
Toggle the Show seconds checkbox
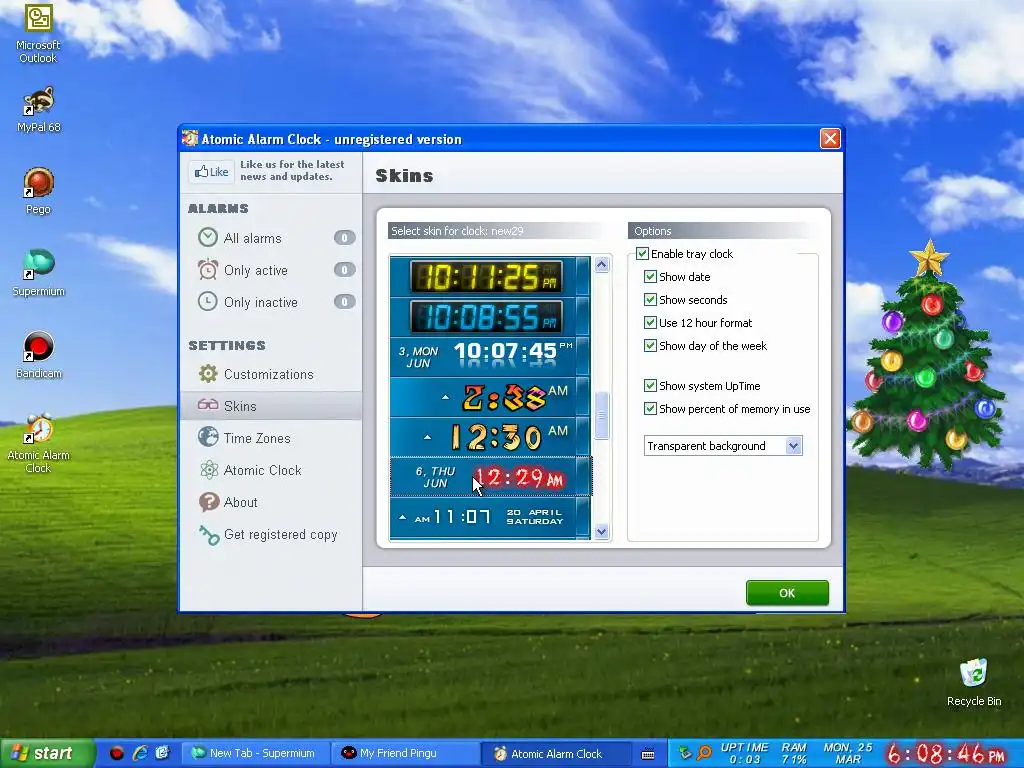[x=650, y=299]
